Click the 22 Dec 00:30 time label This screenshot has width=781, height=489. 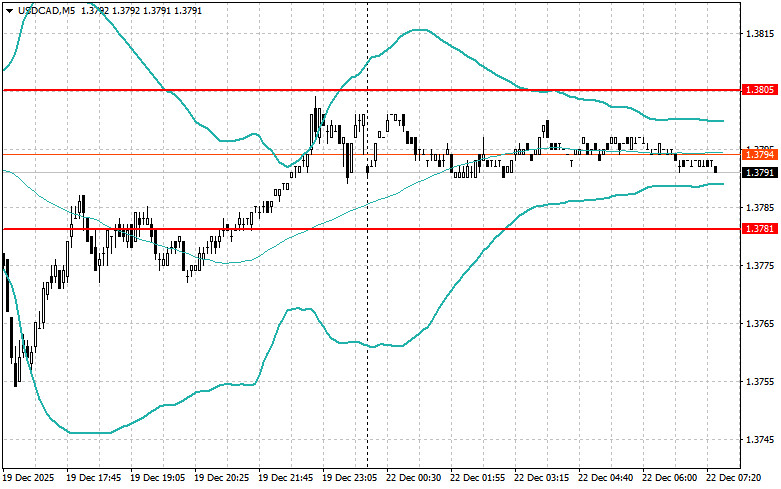[416, 479]
